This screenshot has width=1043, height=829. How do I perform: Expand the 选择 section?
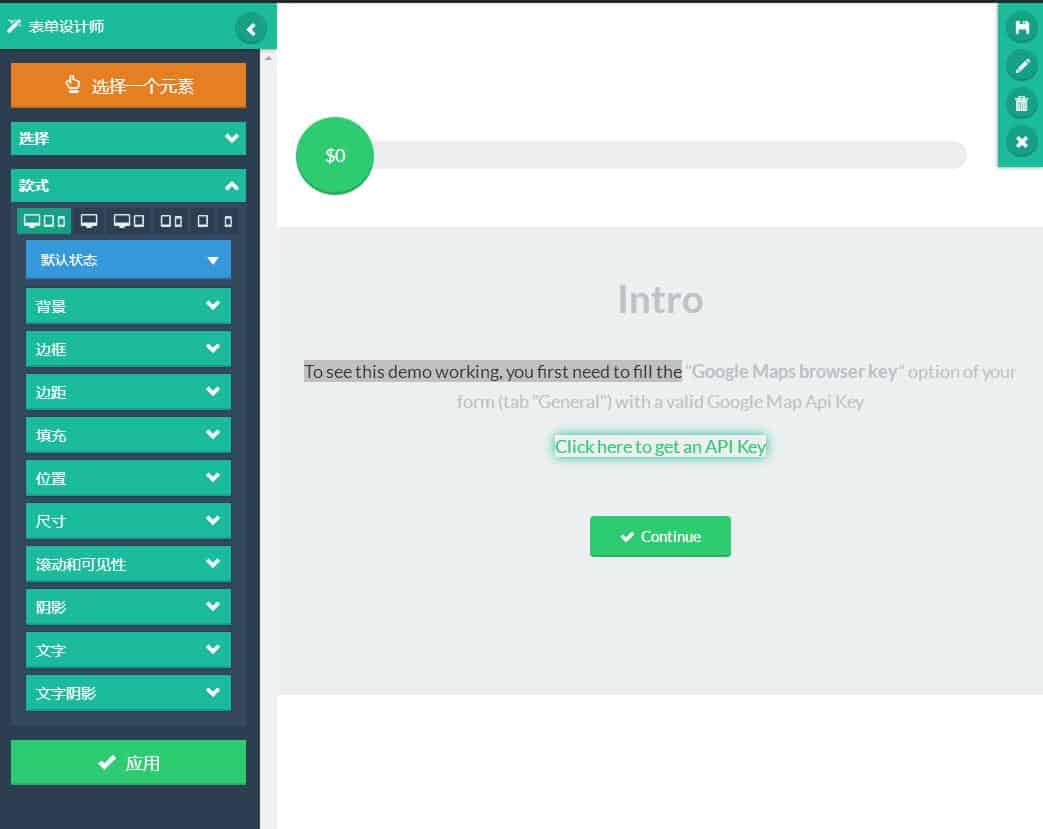coord(128,138)
